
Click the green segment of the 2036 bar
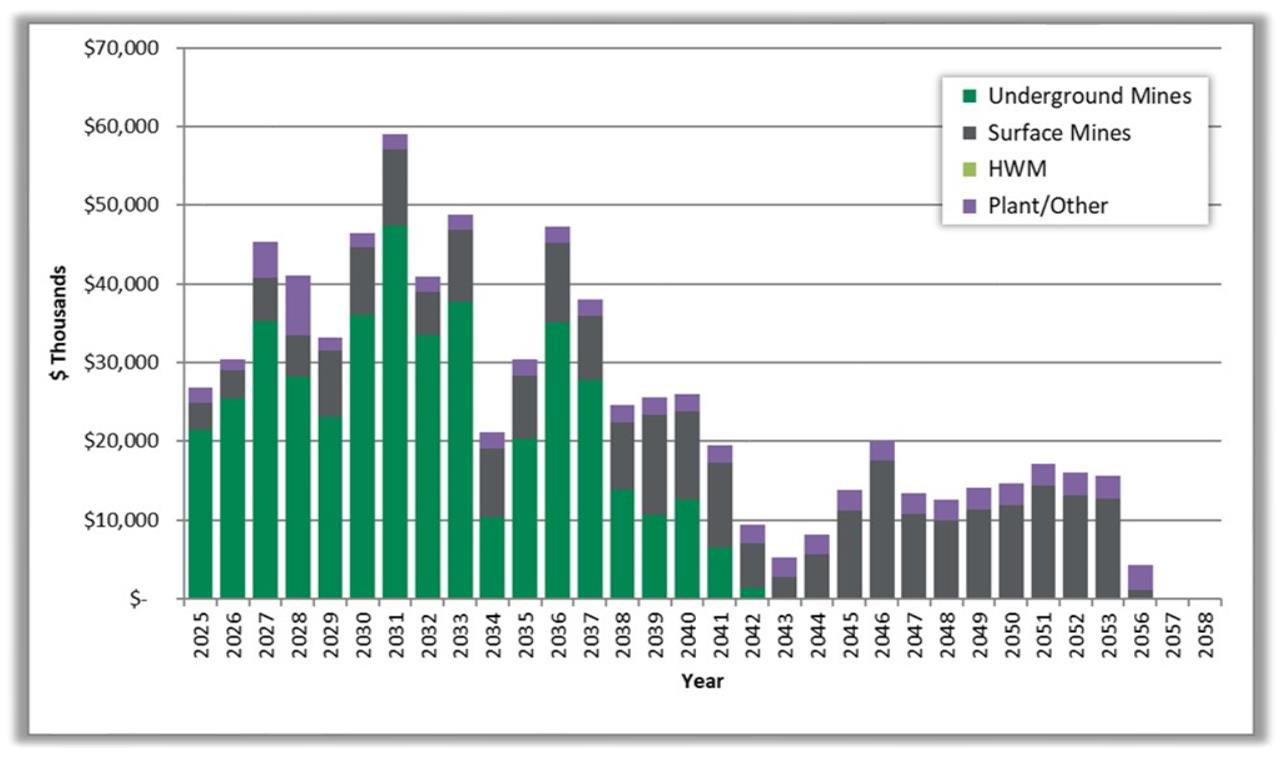(x=558, y=460)
